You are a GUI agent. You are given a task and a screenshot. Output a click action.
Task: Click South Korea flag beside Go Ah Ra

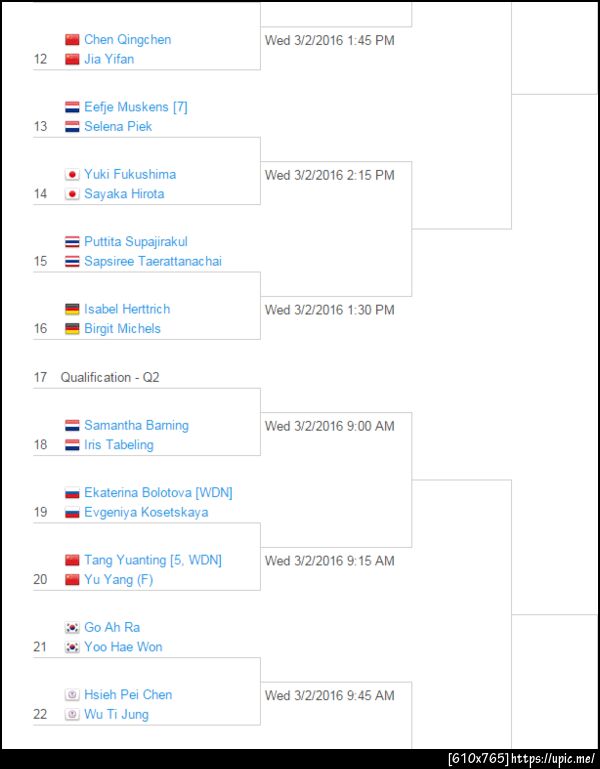[x=71, y=628]
